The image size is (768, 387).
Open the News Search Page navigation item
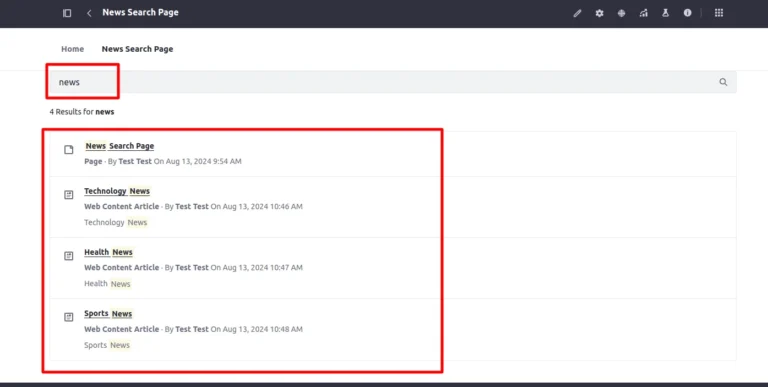(137, 49)
